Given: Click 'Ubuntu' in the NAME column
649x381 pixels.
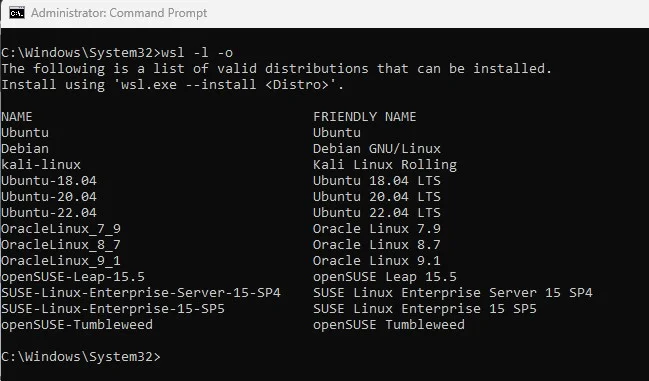Looking at the screenshot, I should [25, 133].
